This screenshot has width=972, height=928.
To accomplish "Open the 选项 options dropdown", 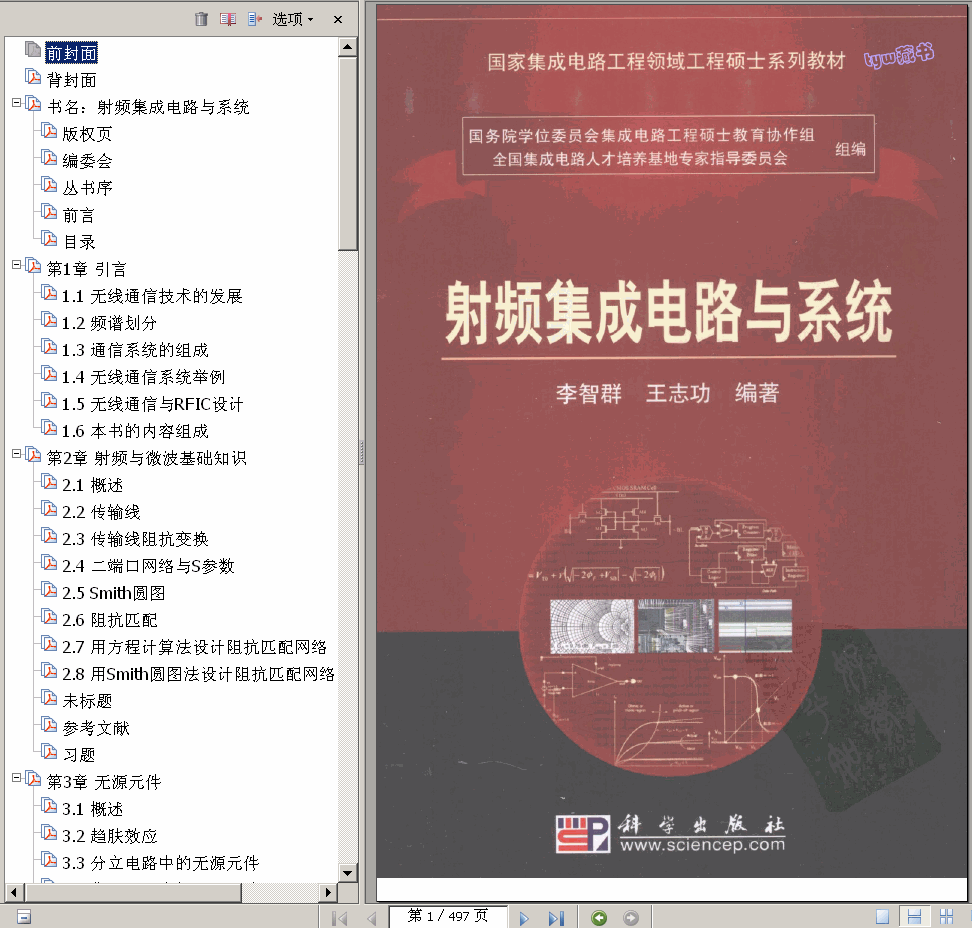I will [x=293, y=19].
